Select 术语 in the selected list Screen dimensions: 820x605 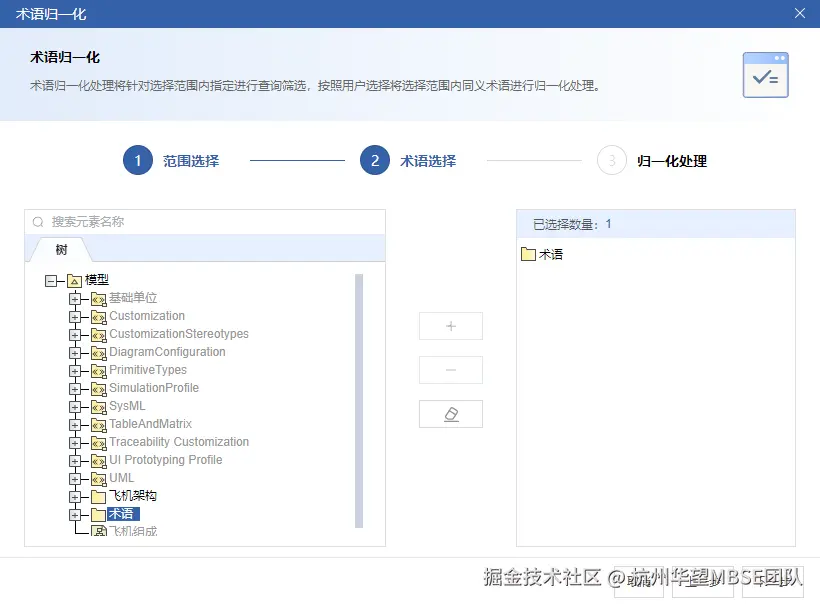tap(551, 254)
